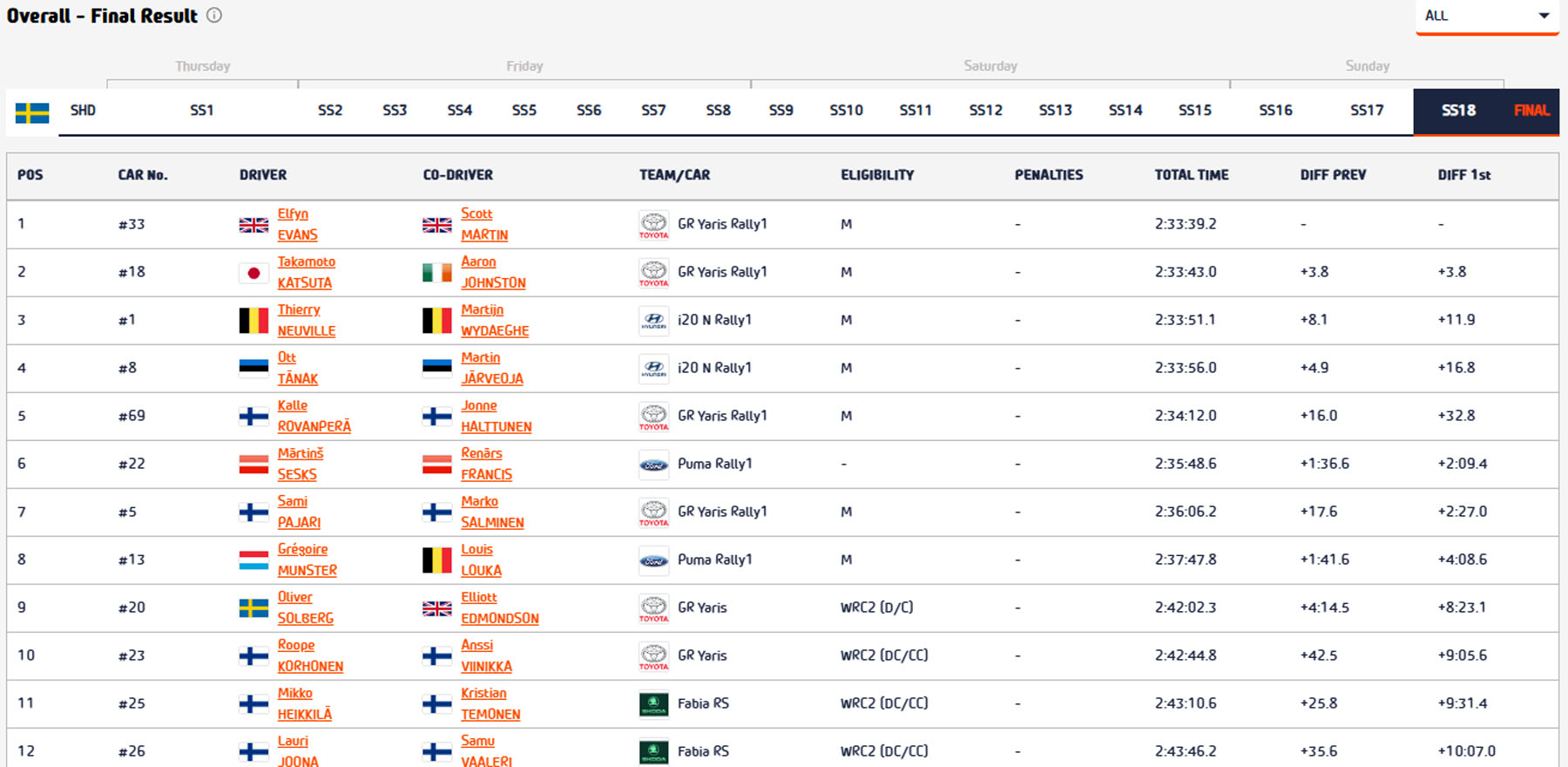Open the ALL category filter dropdown
Screen dimensions: 1568x767
pyautogui.click(x=1486, y=17)
